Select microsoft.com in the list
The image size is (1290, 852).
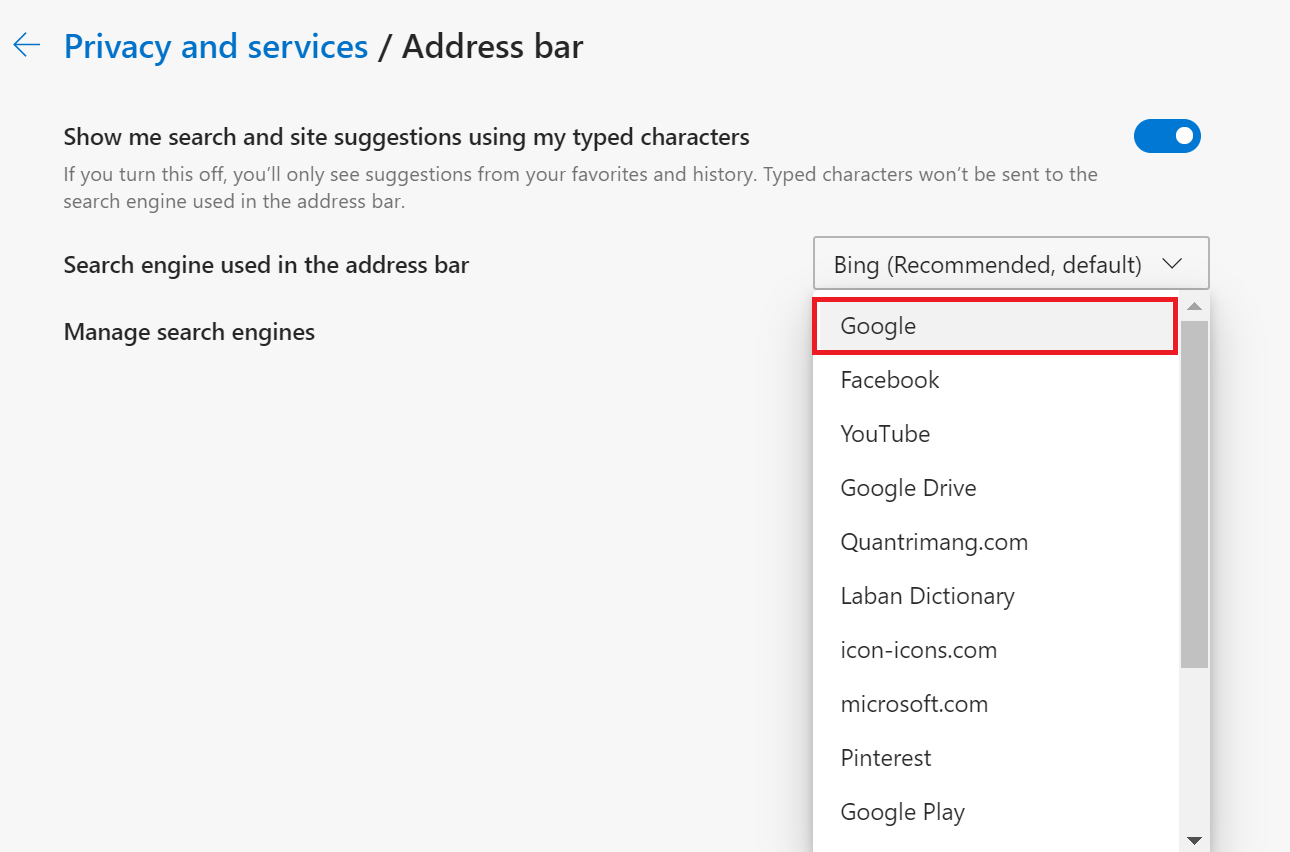click(x=996, y=704)
